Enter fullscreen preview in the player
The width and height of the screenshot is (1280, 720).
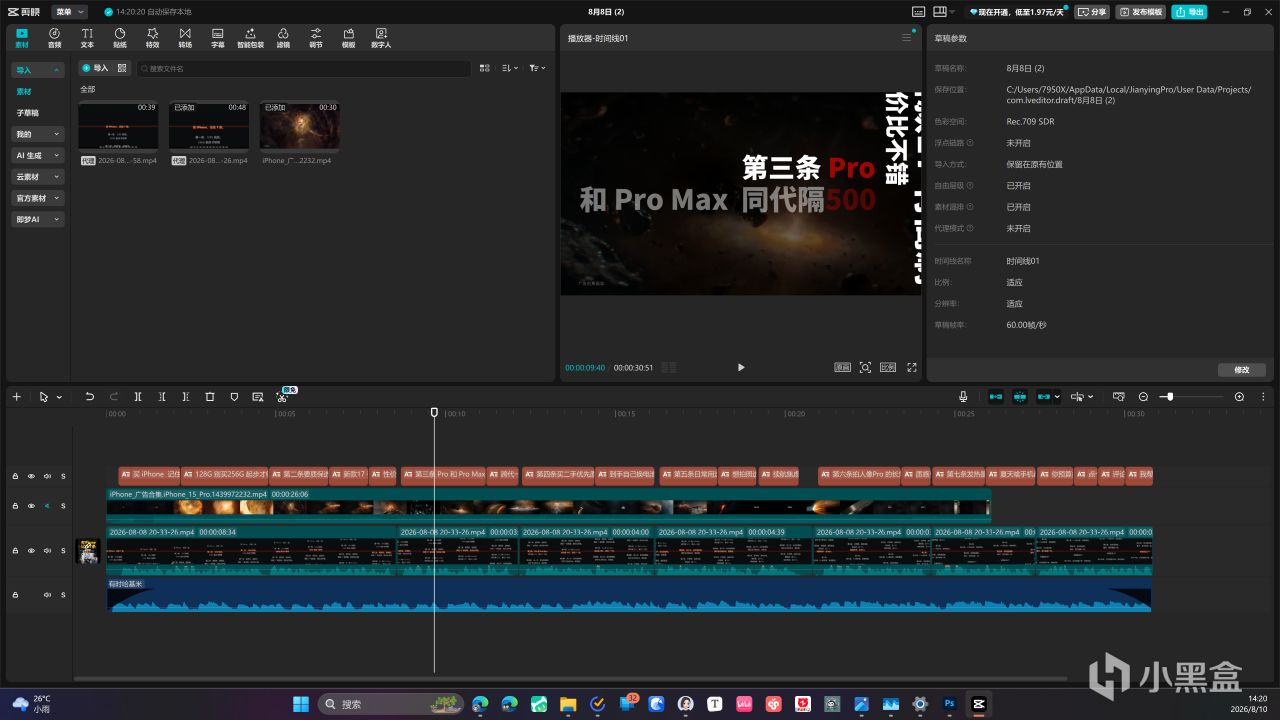click(912, 367)
